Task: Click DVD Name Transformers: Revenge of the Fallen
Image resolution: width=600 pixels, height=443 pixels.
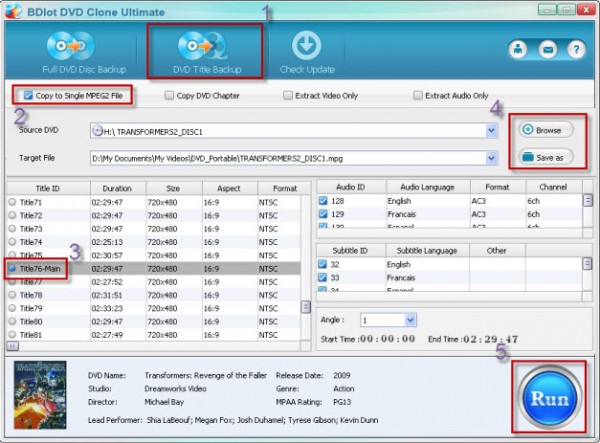Action: 205,375
